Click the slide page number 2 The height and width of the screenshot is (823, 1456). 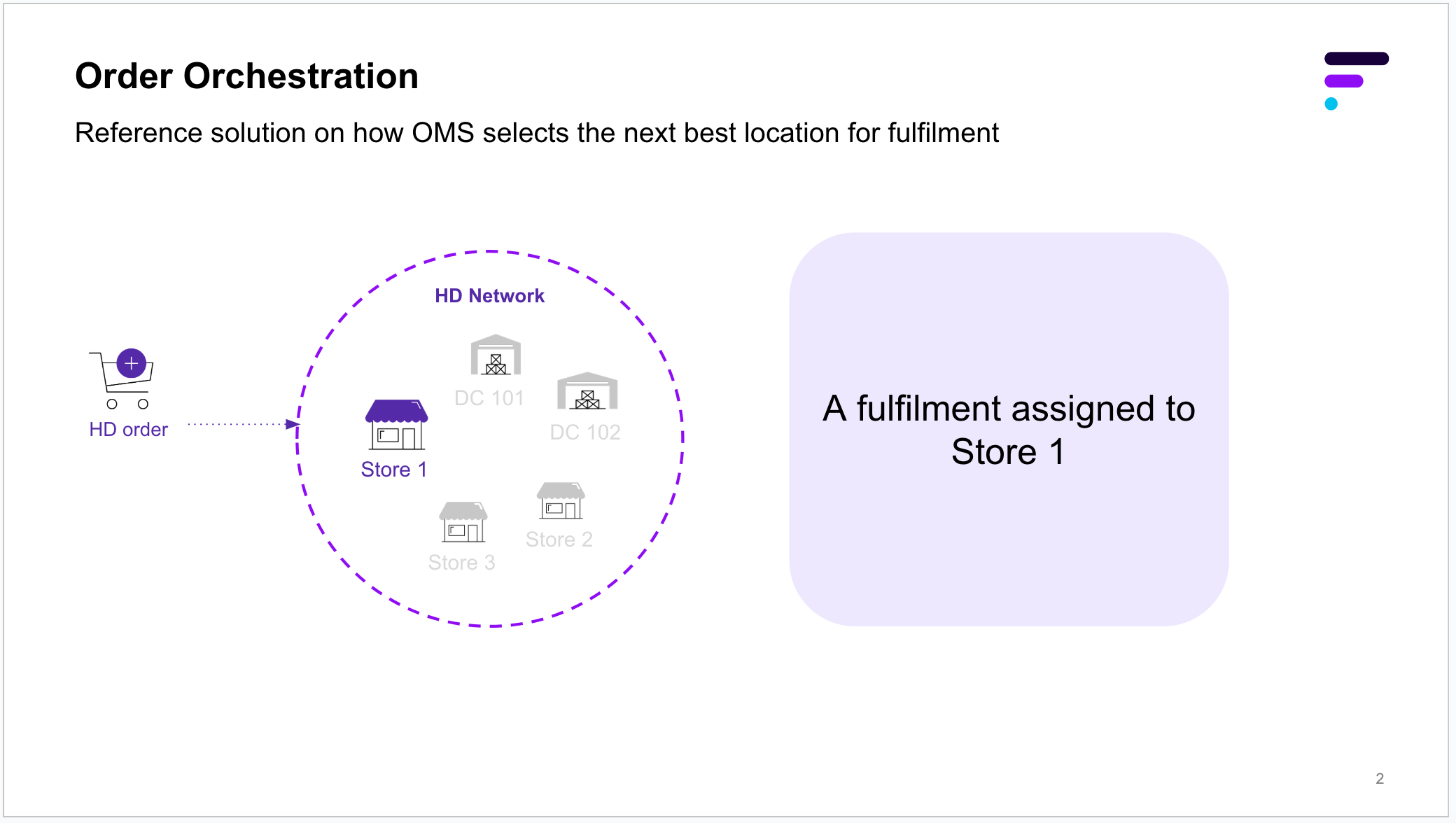coord(1380,778)
